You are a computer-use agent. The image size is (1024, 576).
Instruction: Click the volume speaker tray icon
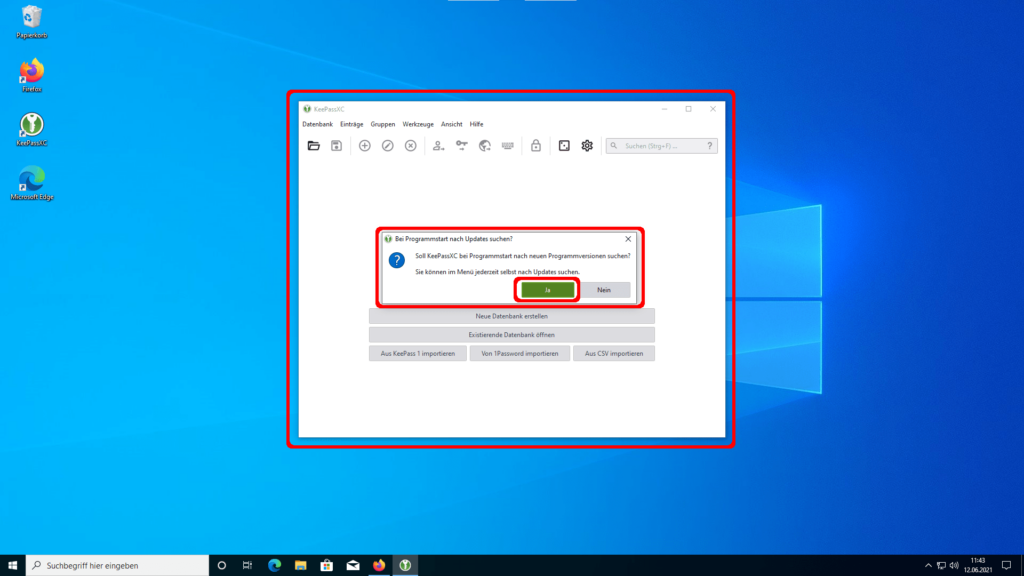(x=954, y=566)
